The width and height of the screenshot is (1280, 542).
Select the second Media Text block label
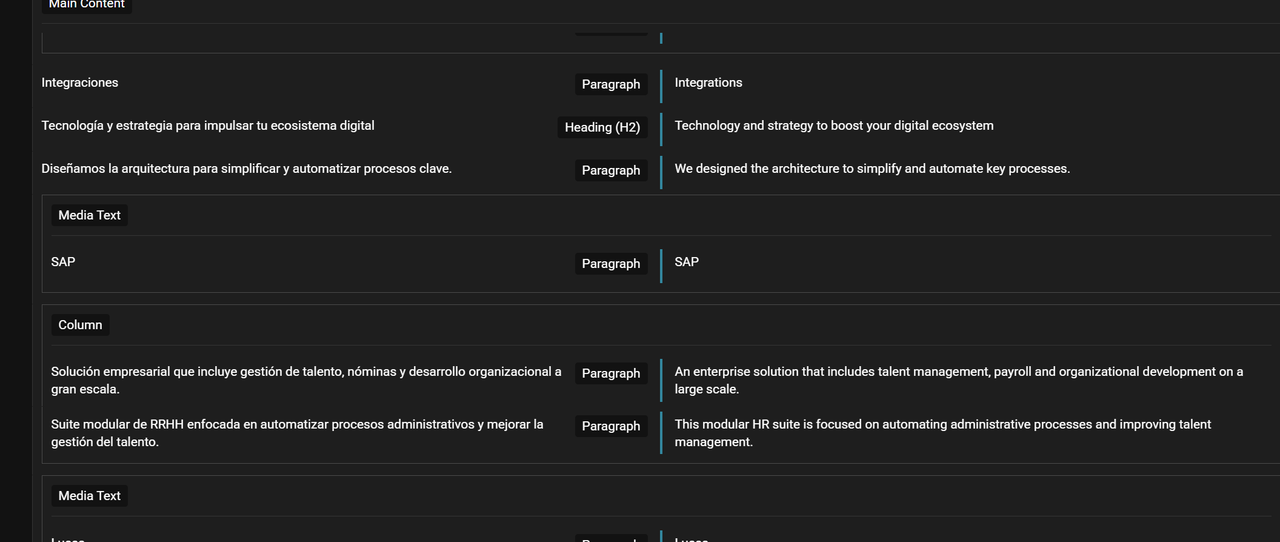[x=90, y=496]
